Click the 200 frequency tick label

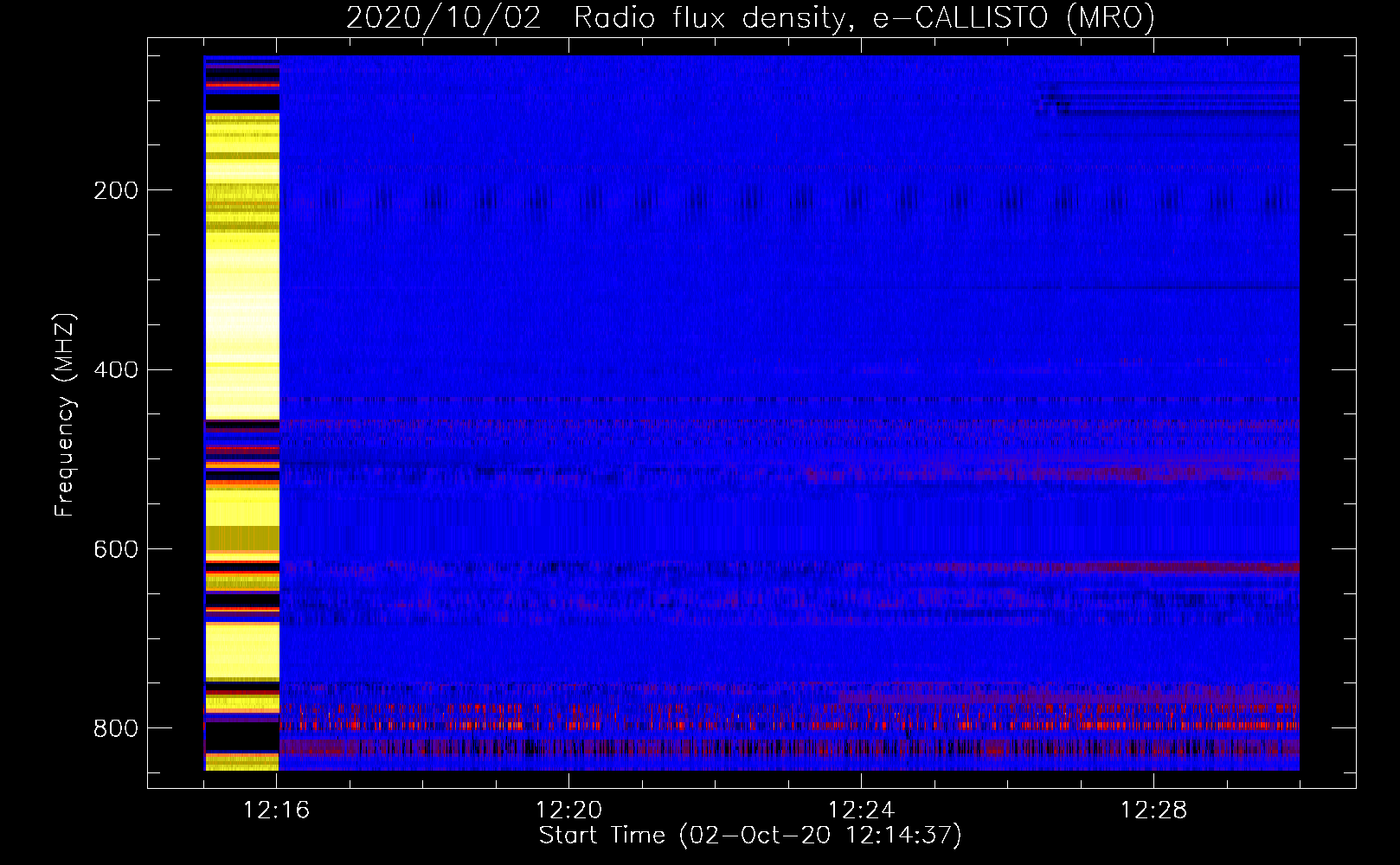(x=116, y=190)
